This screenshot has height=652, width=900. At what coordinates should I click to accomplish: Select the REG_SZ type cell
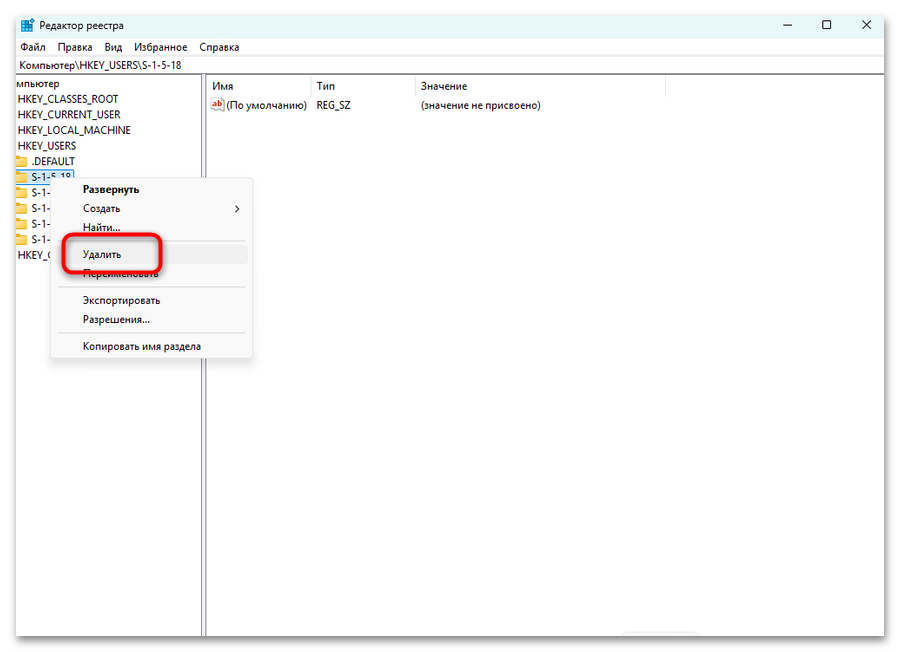(x=333, y=105)
